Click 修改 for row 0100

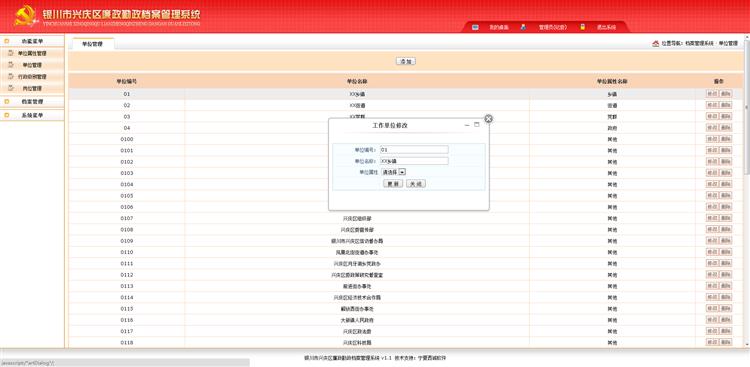coord(712,139)
